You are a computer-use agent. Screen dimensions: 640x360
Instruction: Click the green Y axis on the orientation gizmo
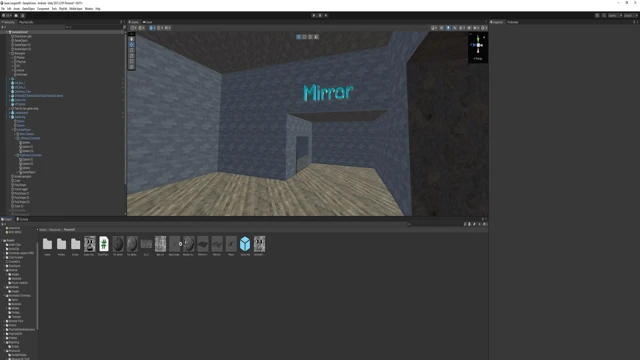click(x=478, y=38)
